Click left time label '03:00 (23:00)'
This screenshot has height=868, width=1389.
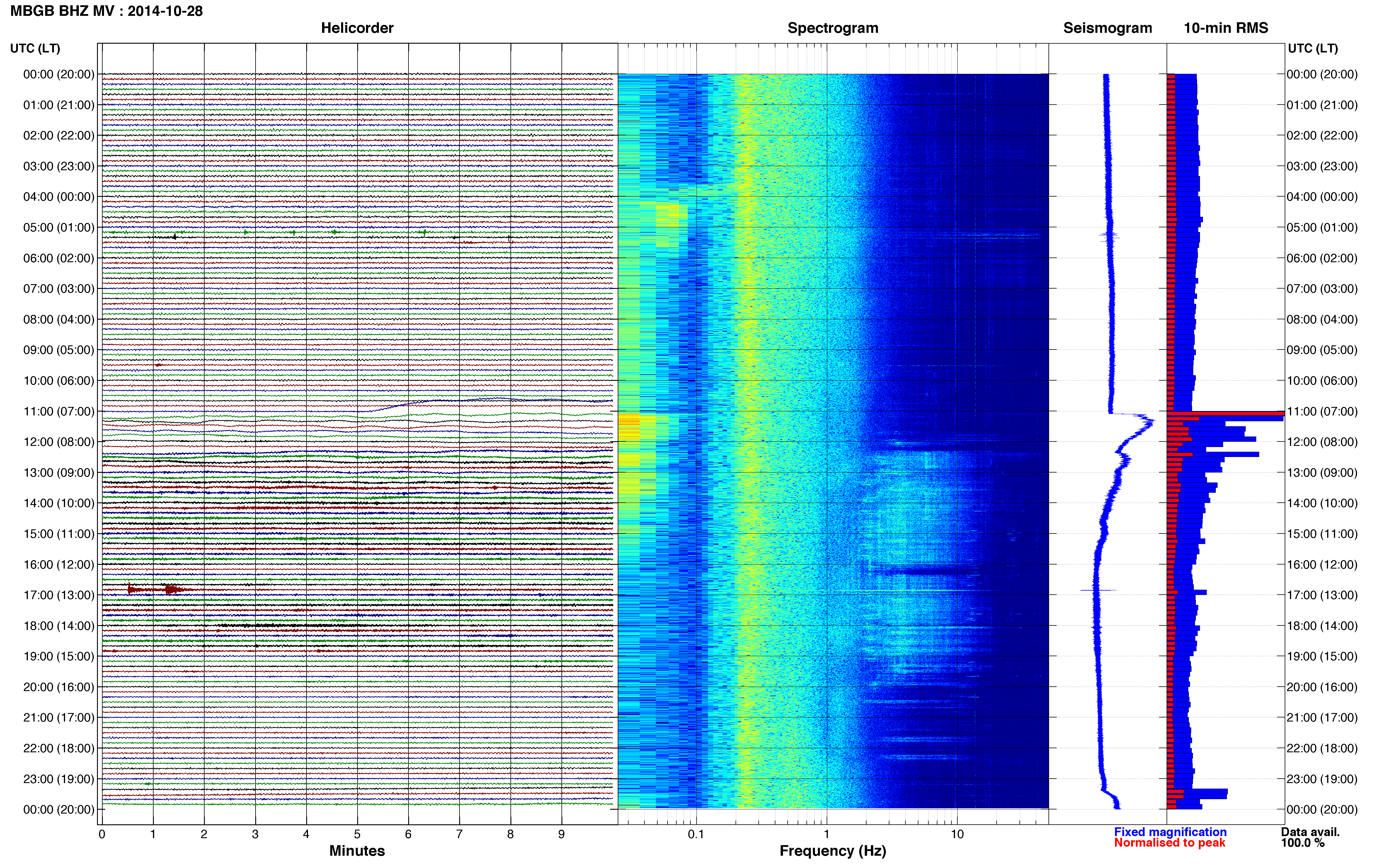(x=59, y=166)
